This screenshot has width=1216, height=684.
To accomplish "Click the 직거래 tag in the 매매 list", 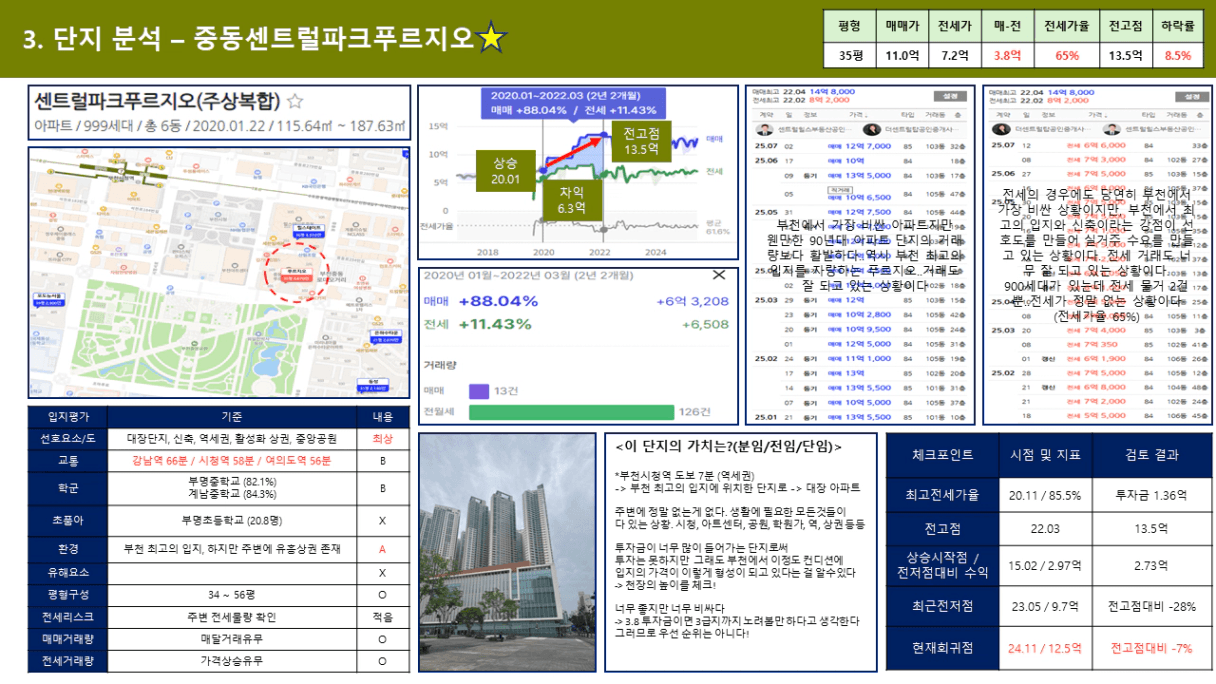I will tap(838, 188).
